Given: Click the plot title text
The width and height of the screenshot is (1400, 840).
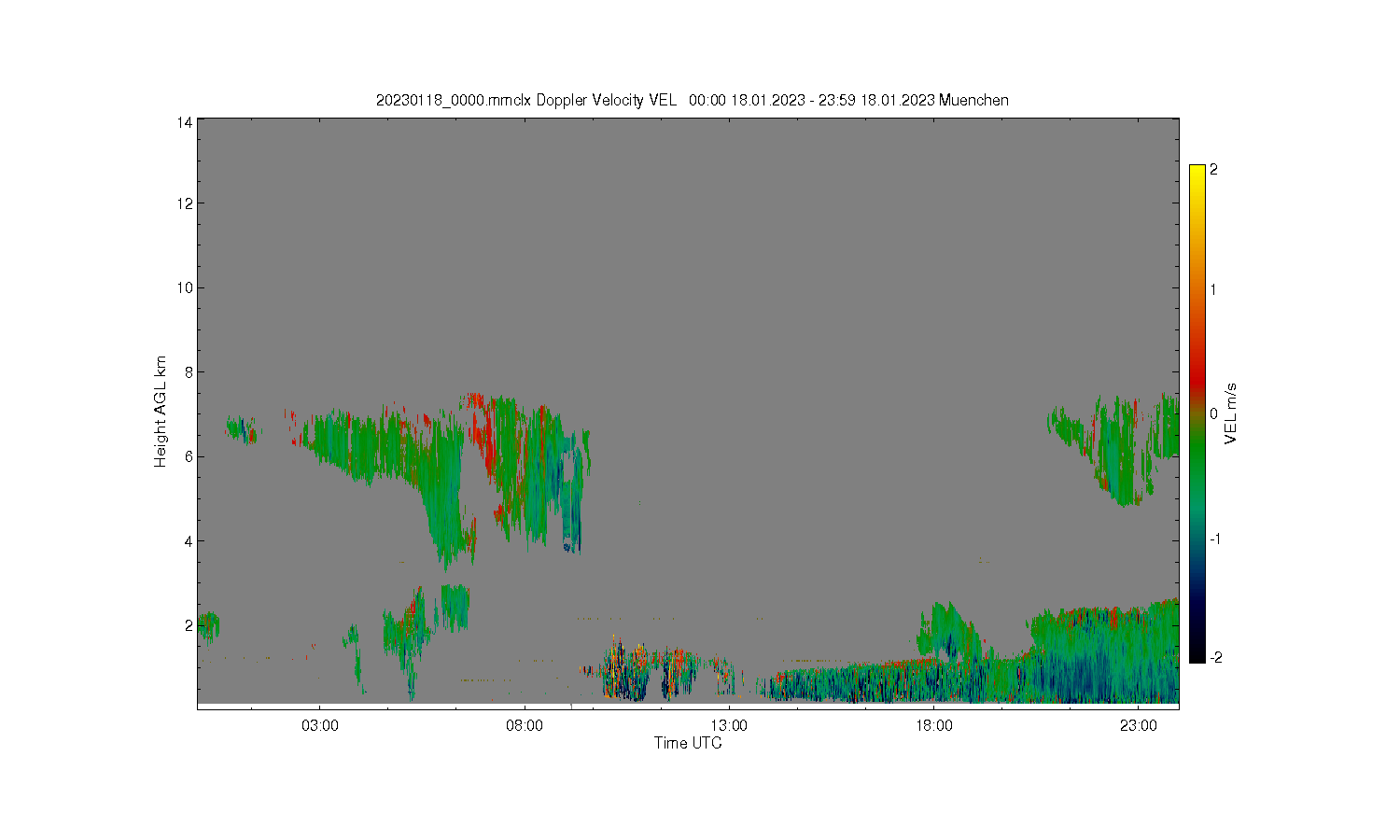Looking at the screenshot, I should 692,100.
